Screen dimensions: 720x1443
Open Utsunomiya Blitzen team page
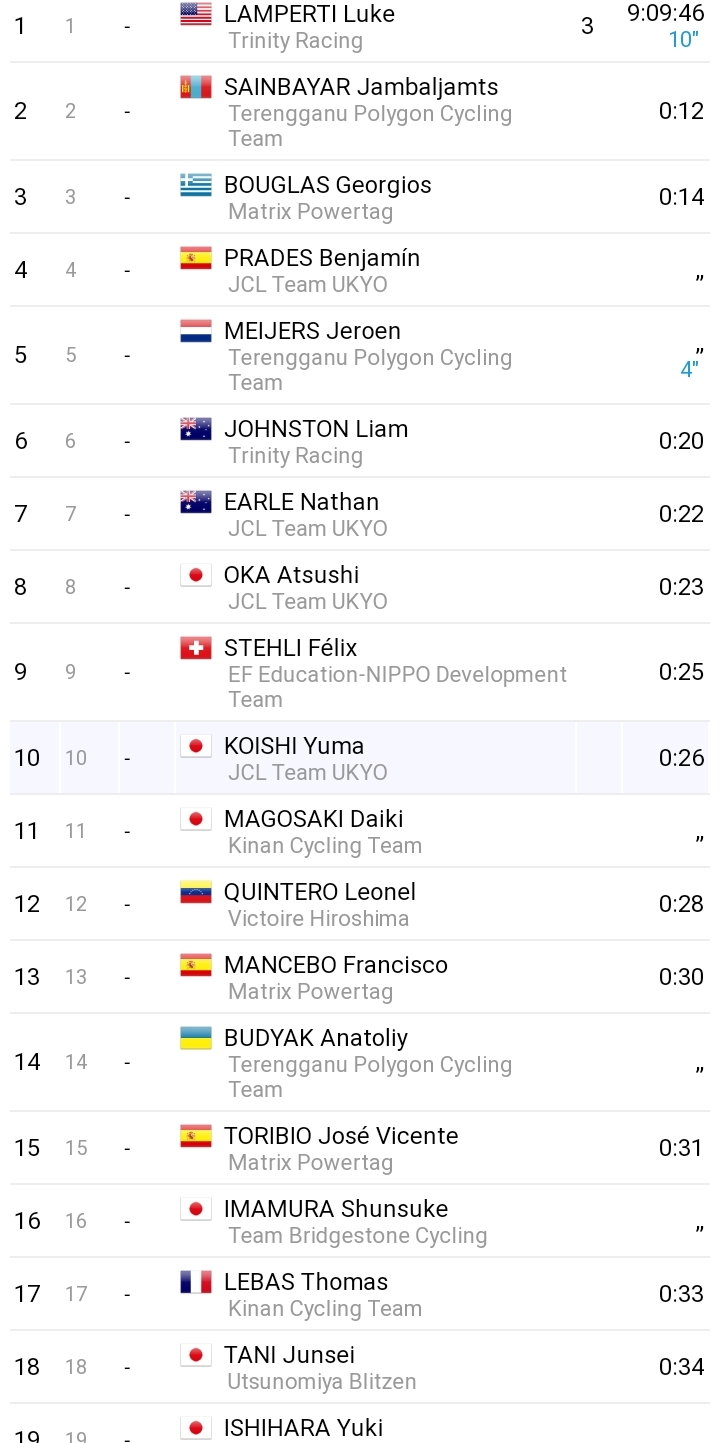click(x=322, y=1381)
